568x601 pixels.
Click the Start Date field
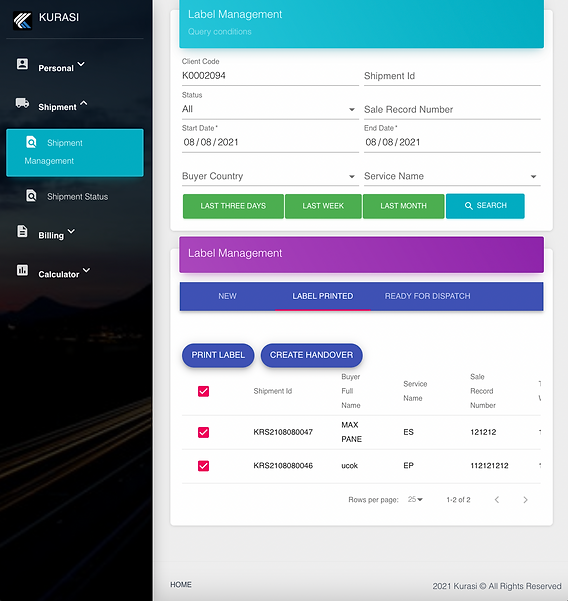tap(270, 142)
